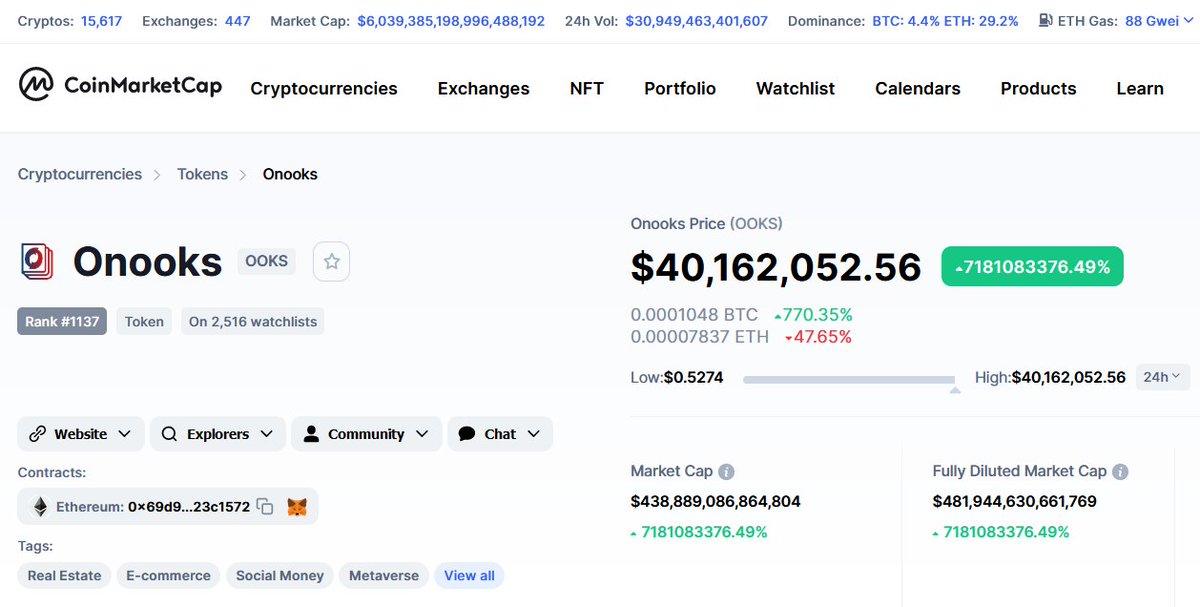Click the Onooks current breadcrumb
The width and height of the screenshot is (1200, 607).
(x=290, y=174)
